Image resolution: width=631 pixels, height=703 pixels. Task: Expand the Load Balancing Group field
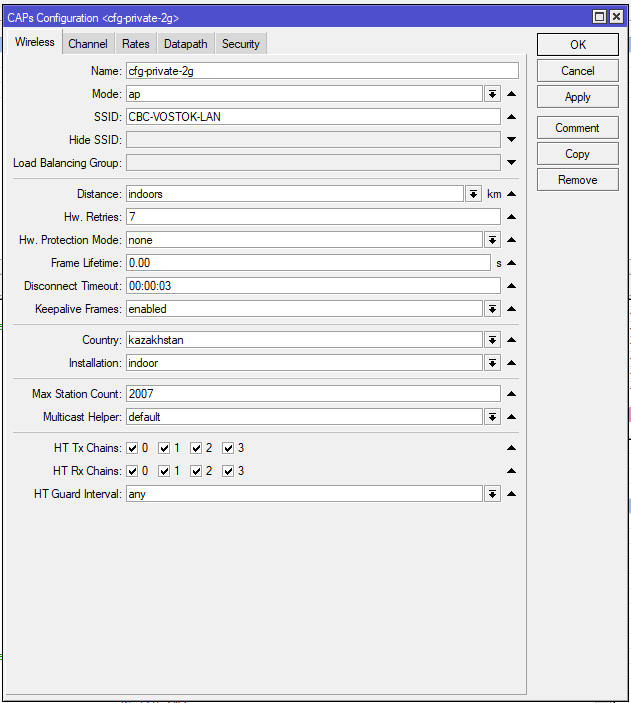pyautogui.click(x=511, y=163)
